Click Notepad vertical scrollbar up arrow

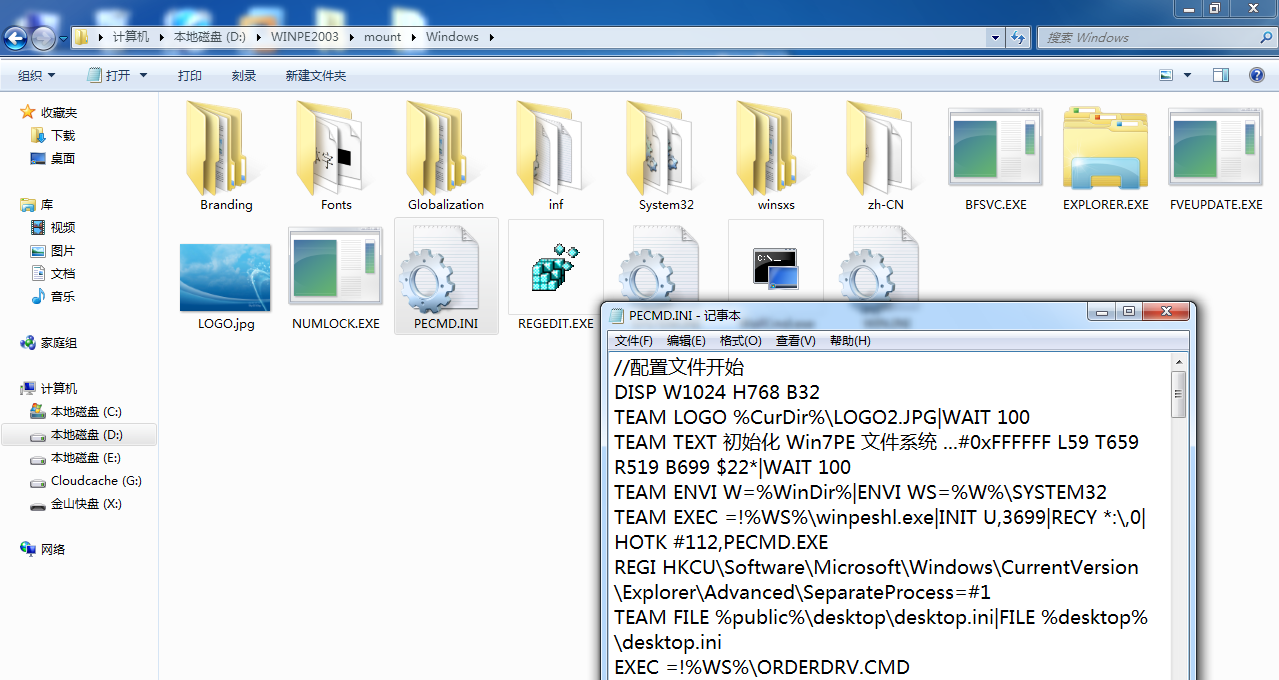(x=1180, y=364)
